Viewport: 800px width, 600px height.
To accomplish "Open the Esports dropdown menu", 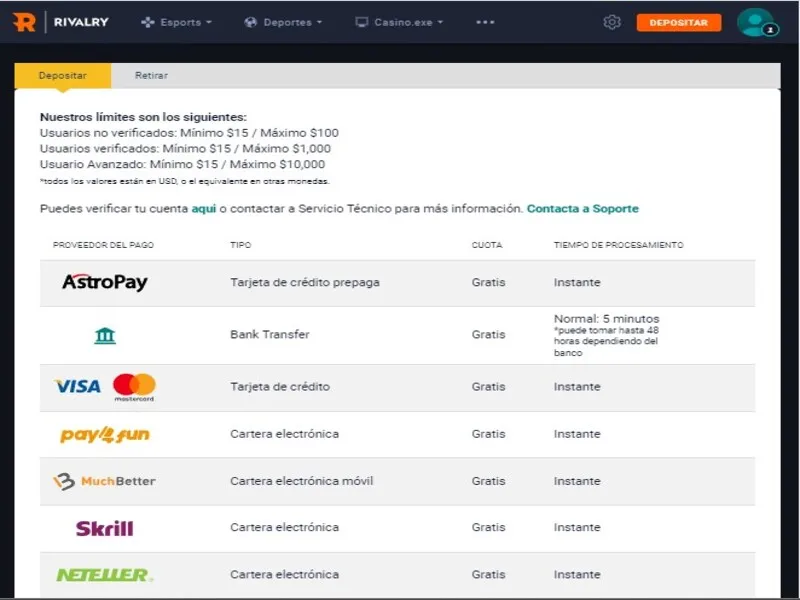I will click(x=176, y=22).
